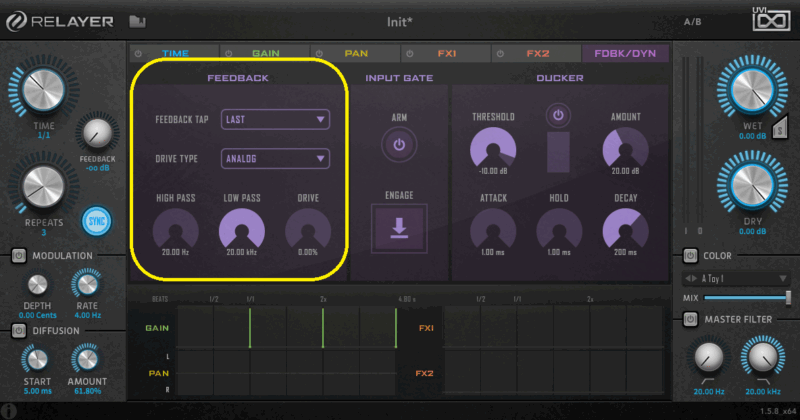The width and height of the screenshot is (800, 420).
Task: Click the round SYNC button
Action: [96, 220]
